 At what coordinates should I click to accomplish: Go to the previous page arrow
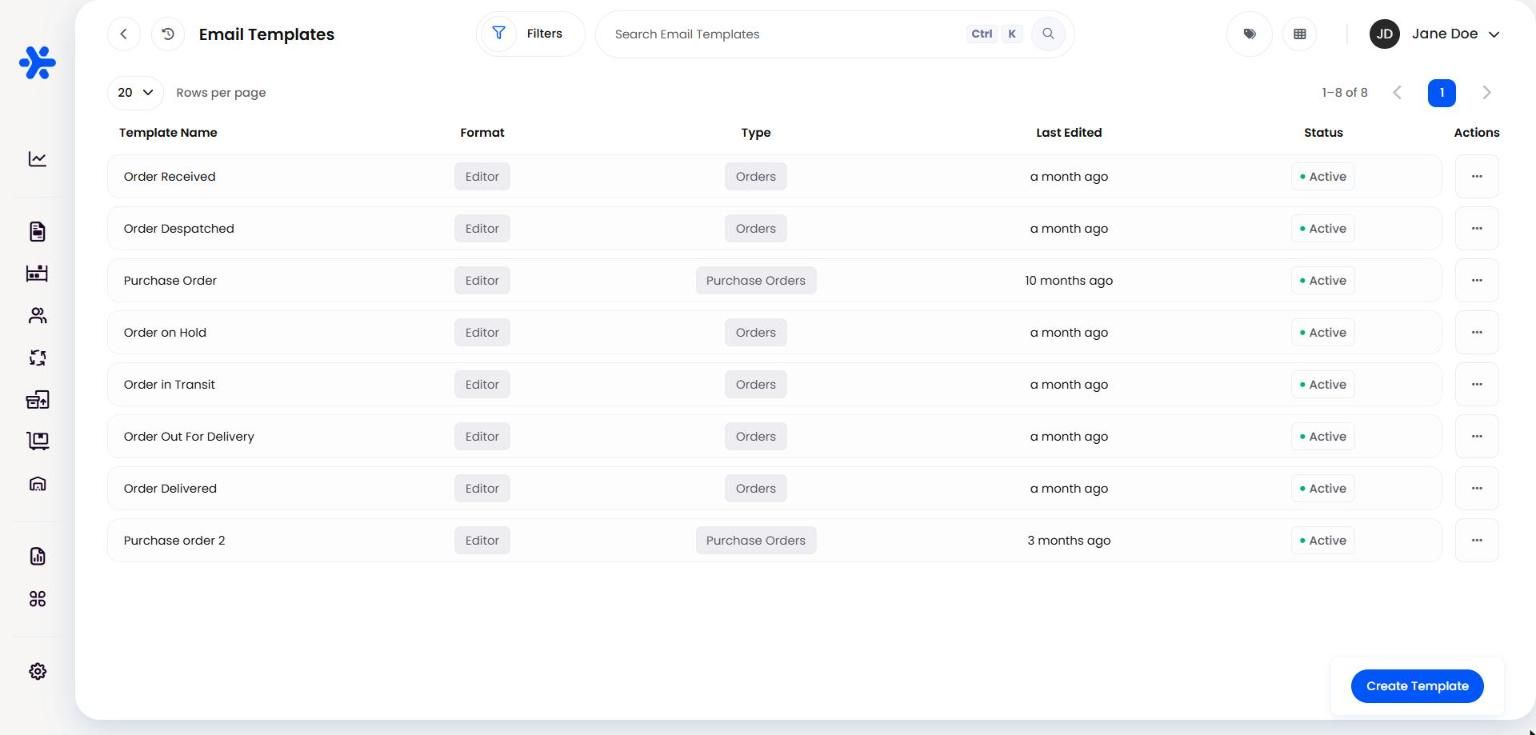pyautogui.click(x=1397, y=93)
